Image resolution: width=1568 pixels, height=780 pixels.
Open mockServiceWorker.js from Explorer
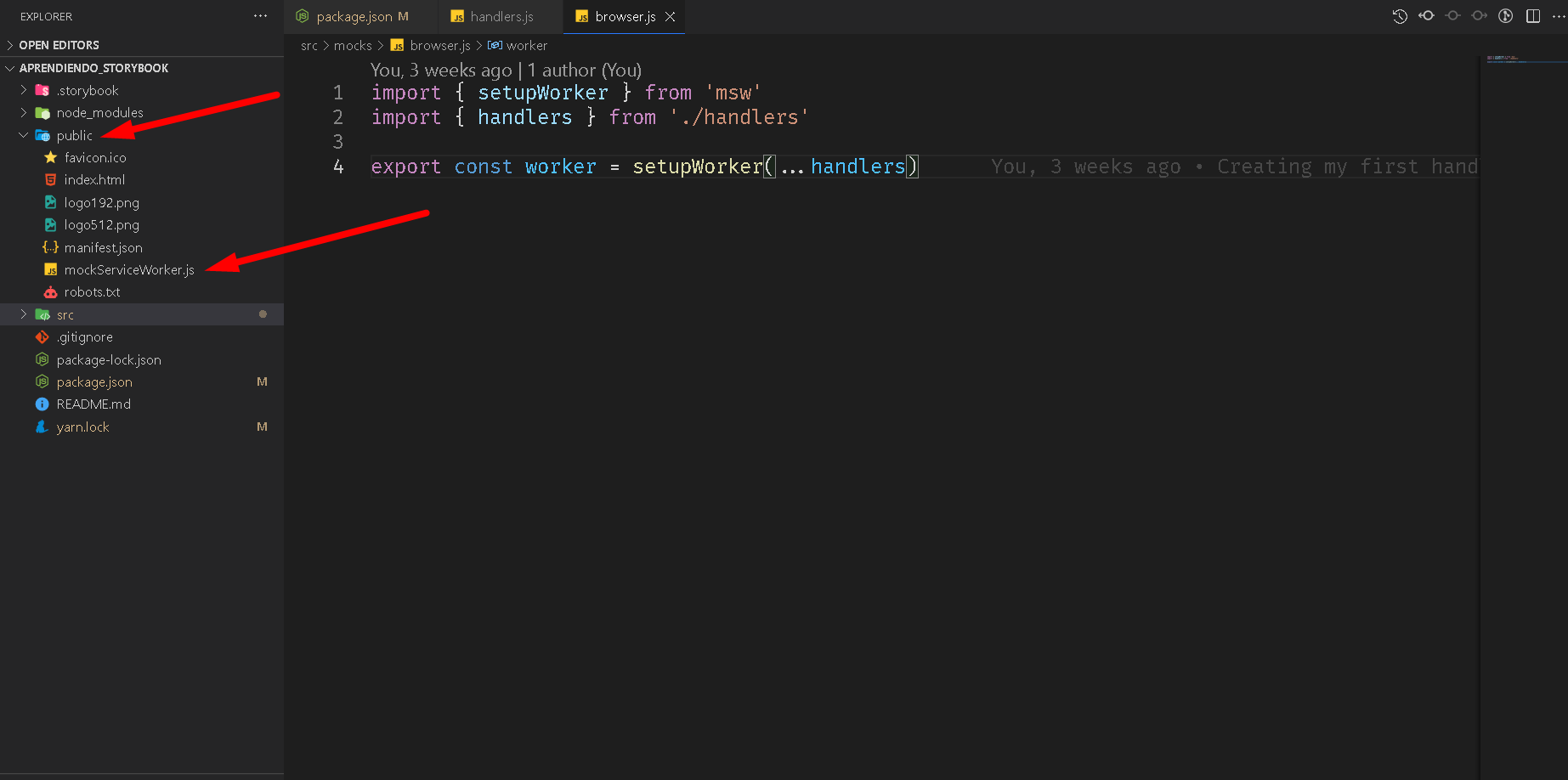pos(129,270)
